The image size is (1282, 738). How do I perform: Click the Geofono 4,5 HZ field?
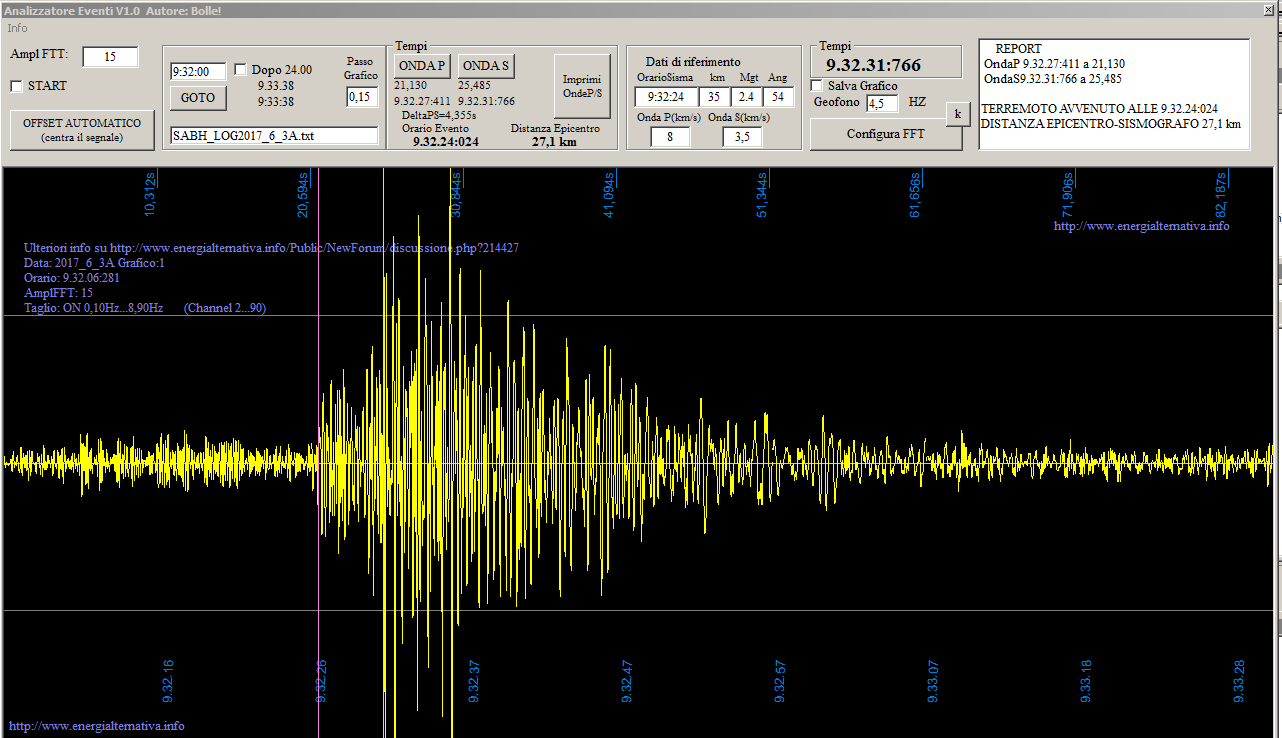tap(882, 103)
